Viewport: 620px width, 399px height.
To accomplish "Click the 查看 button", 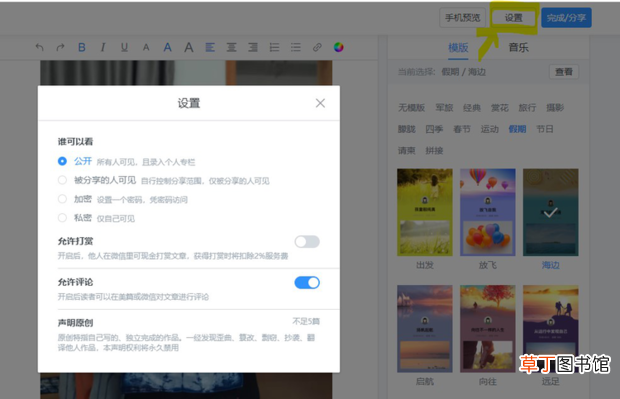I will [x=564, y=72].
